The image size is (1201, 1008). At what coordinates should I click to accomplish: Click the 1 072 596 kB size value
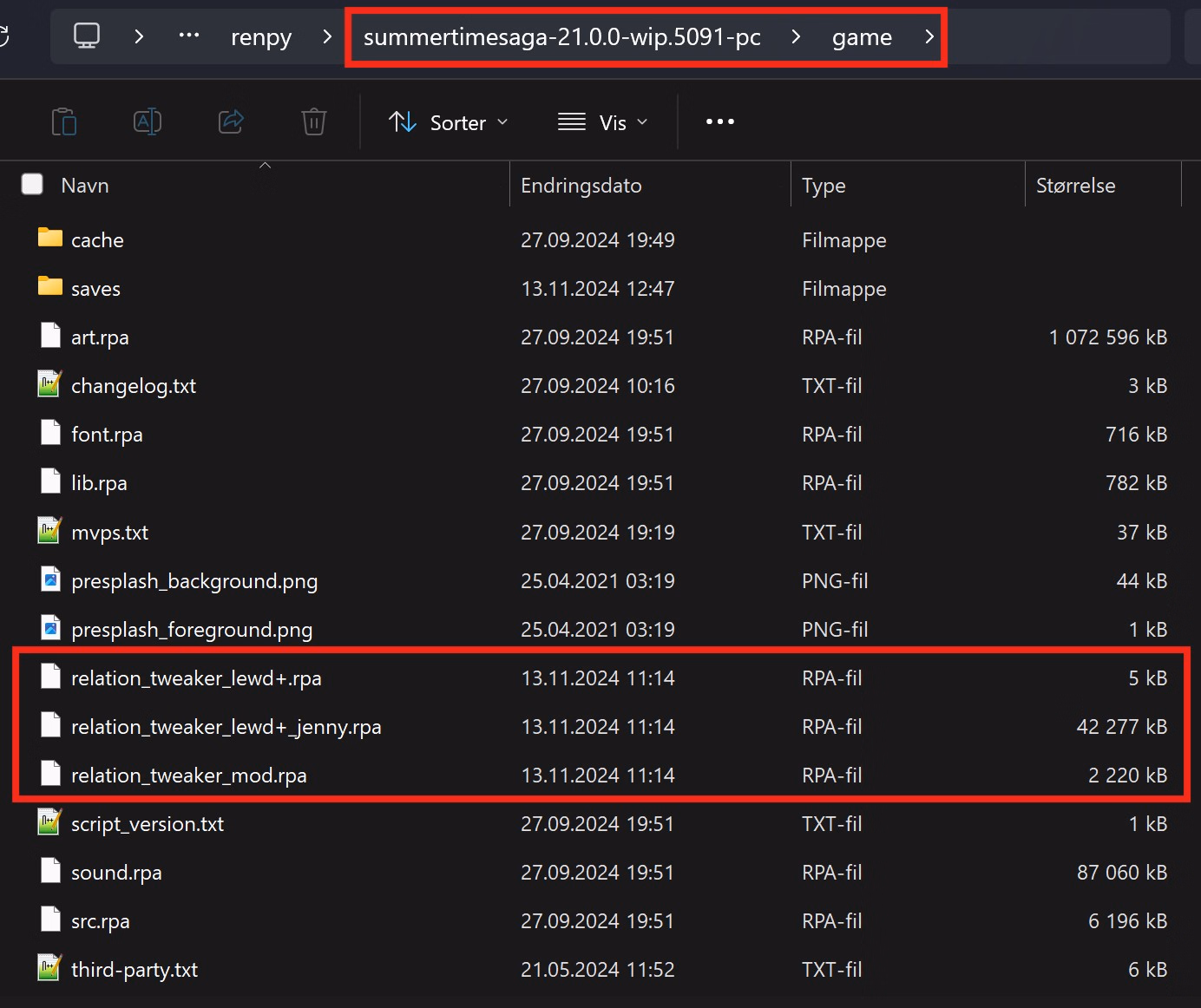point(1108,337)
